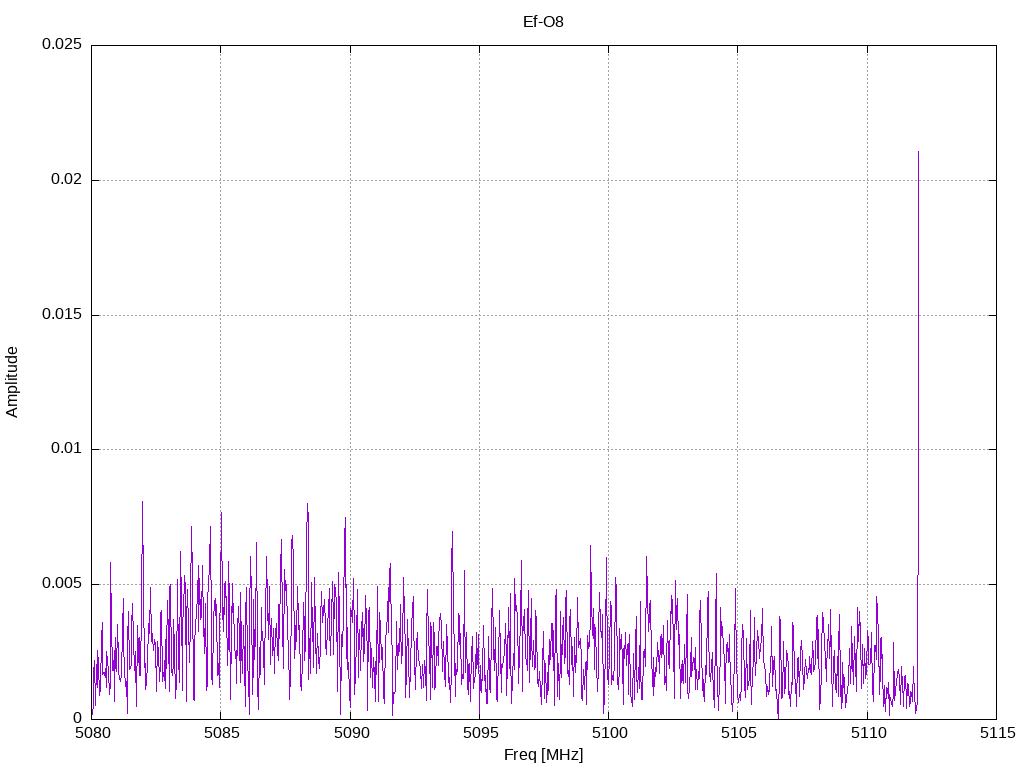Click the 0.025 y-axis tick label

(62, 44)
